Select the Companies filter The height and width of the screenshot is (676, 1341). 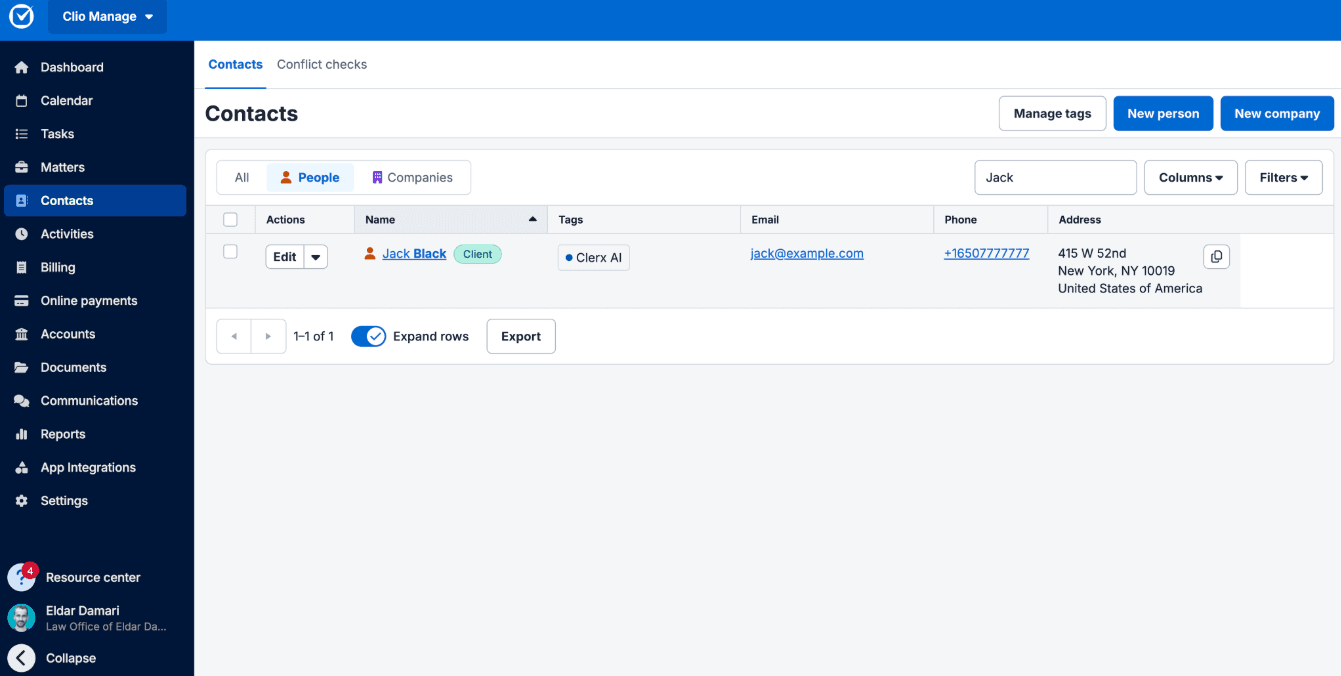click(411, 177)
